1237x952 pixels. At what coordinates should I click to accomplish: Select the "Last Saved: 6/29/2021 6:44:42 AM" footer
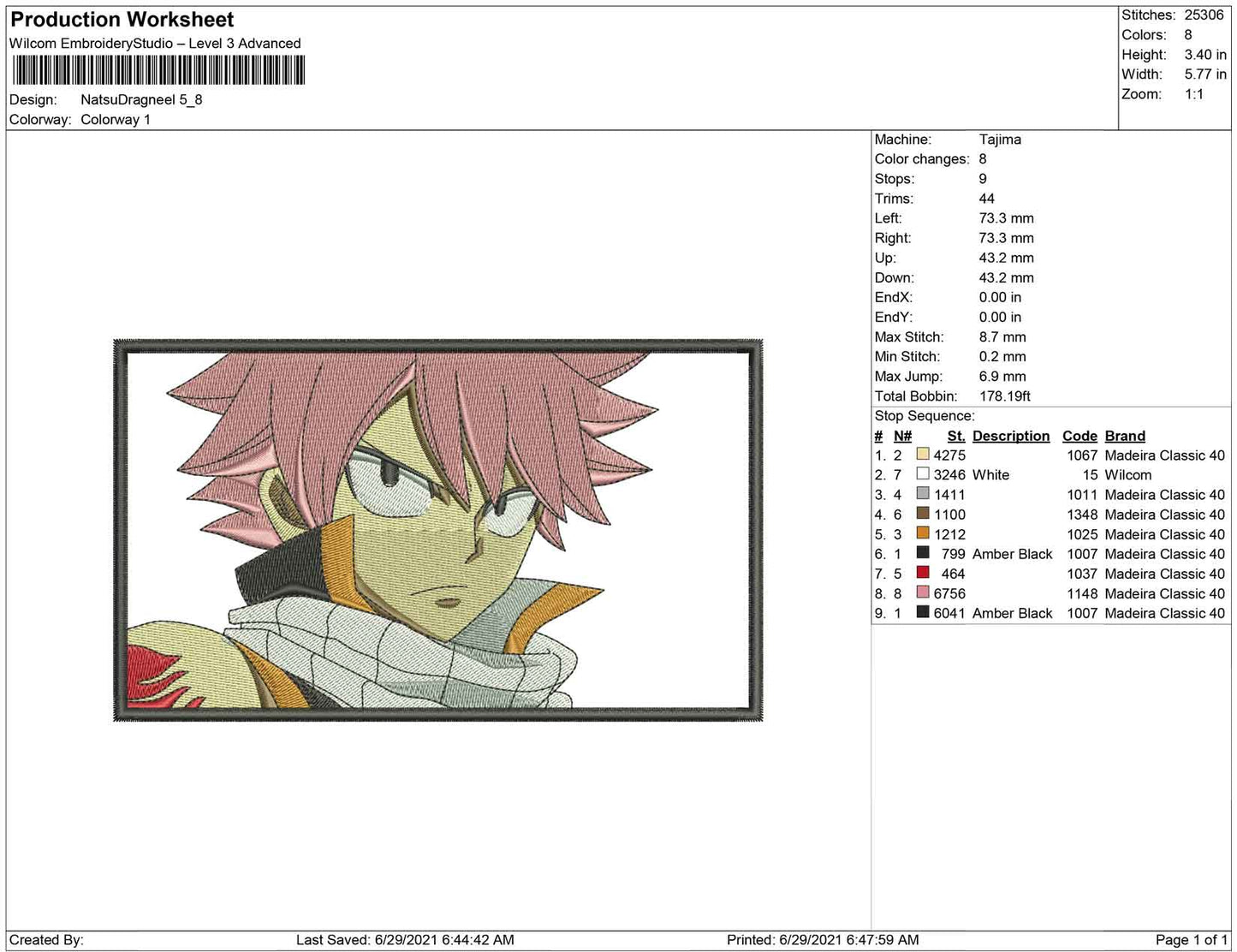click(x=405, y=940)
